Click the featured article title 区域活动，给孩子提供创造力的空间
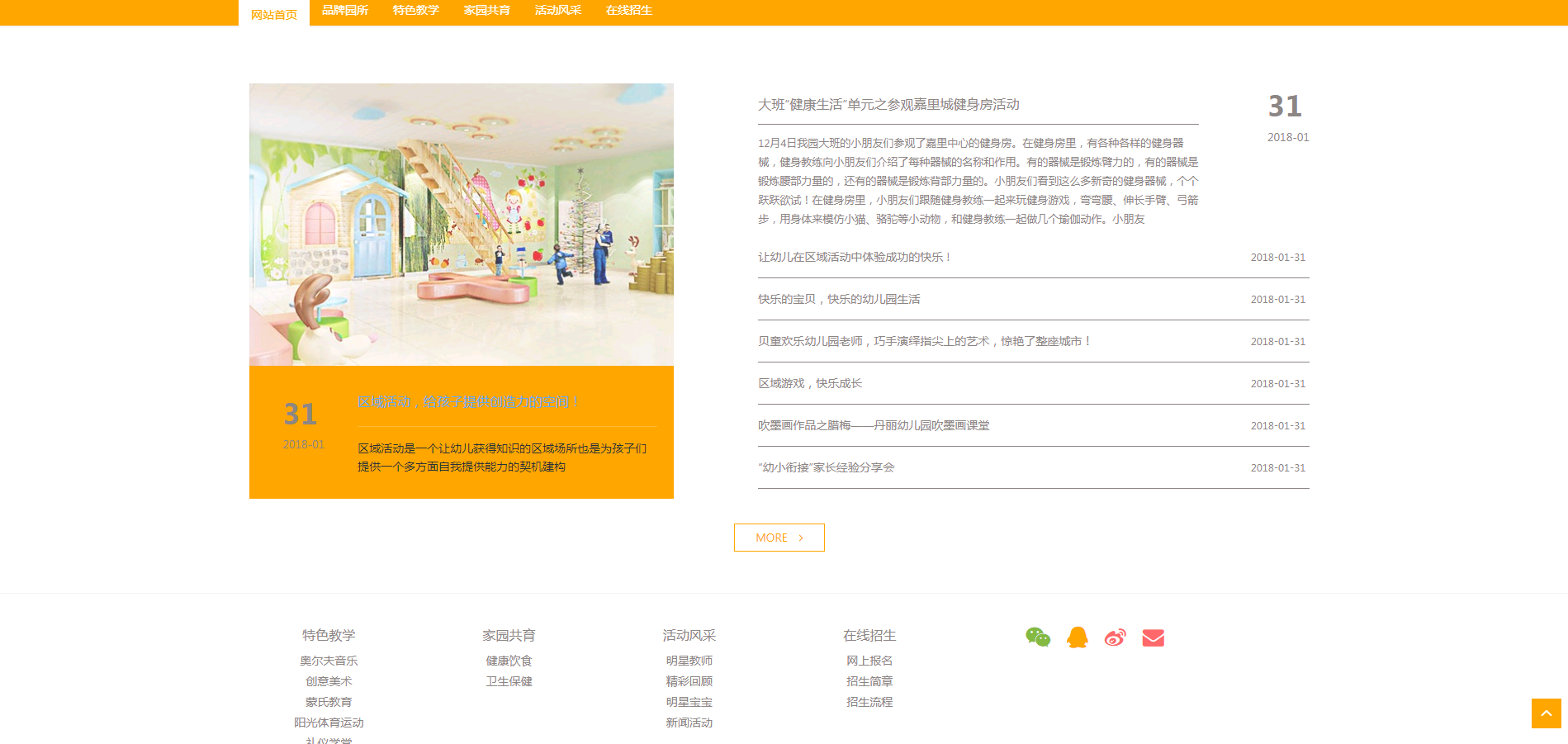The width and height of the screenshot is (1568, 744). [x=467, y=401]
